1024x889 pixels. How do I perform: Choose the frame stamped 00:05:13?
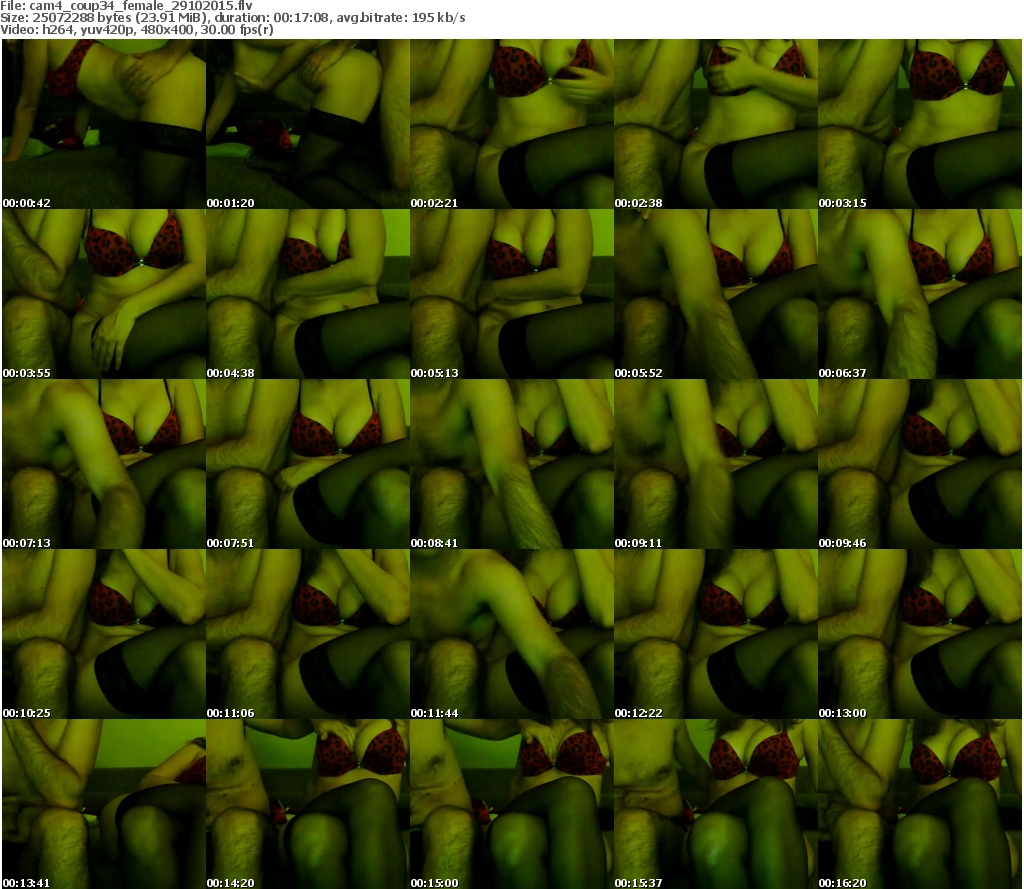pos(512,294)
